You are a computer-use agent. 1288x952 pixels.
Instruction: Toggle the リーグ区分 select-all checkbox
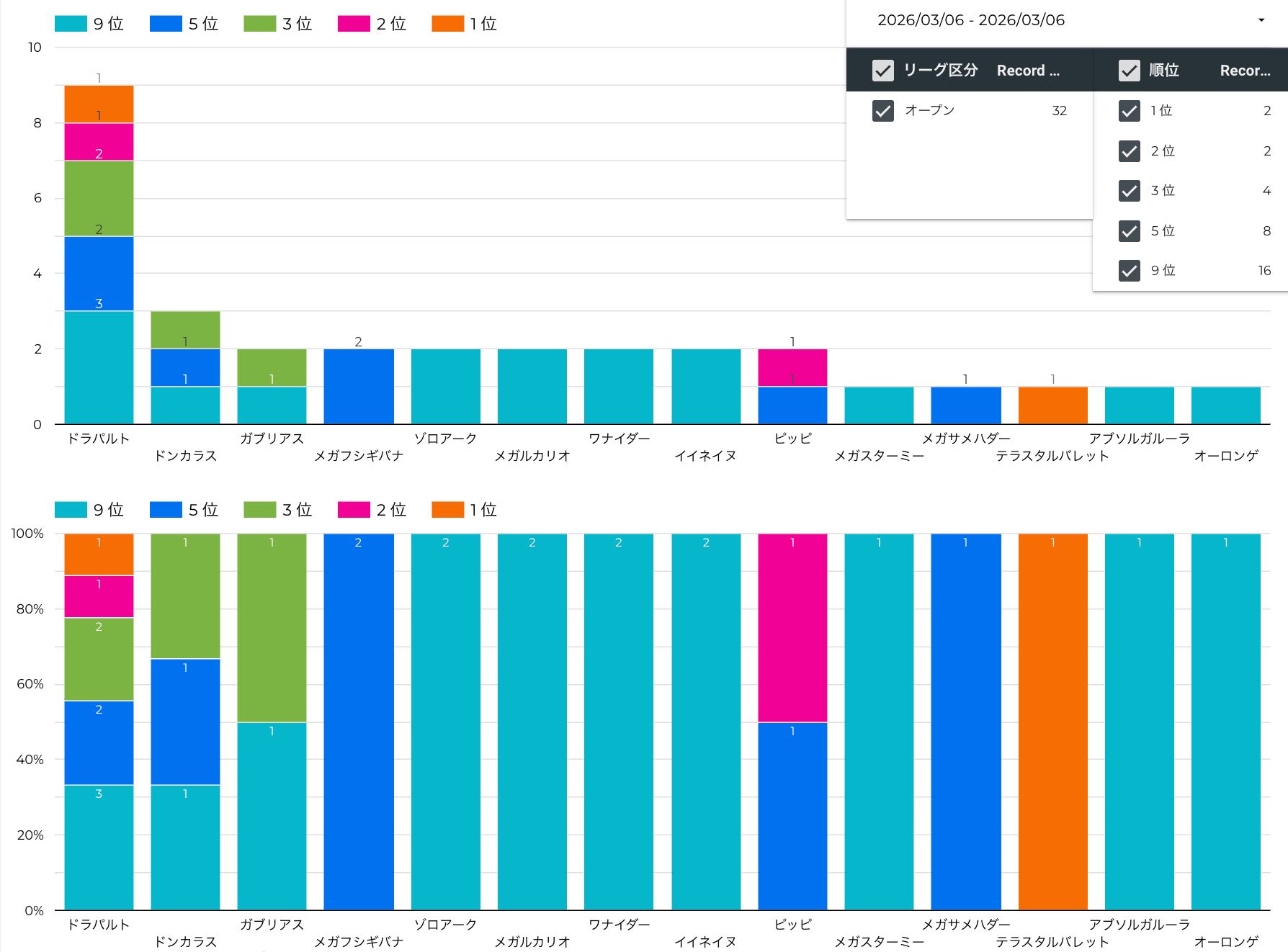(882, 71)
